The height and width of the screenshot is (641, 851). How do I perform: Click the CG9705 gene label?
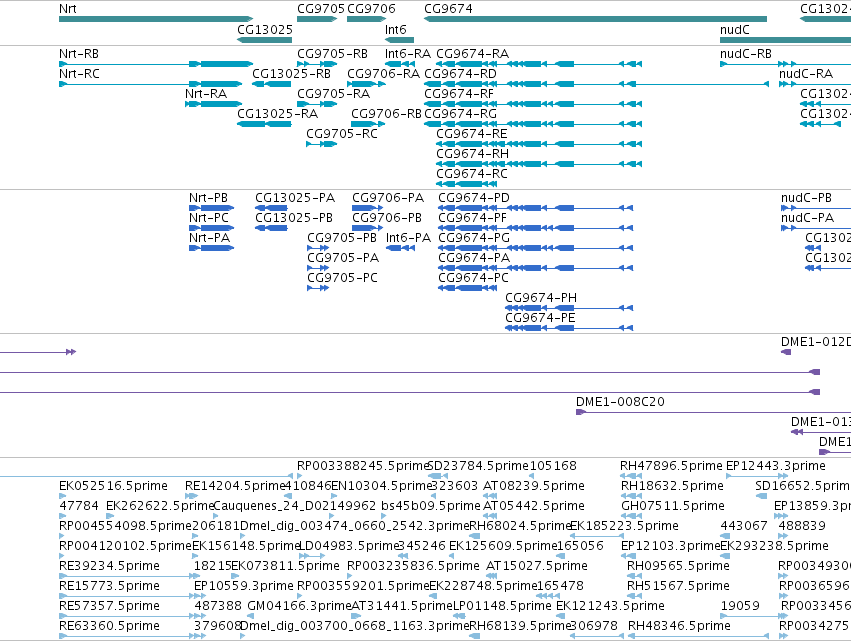(x=321, y=9)
